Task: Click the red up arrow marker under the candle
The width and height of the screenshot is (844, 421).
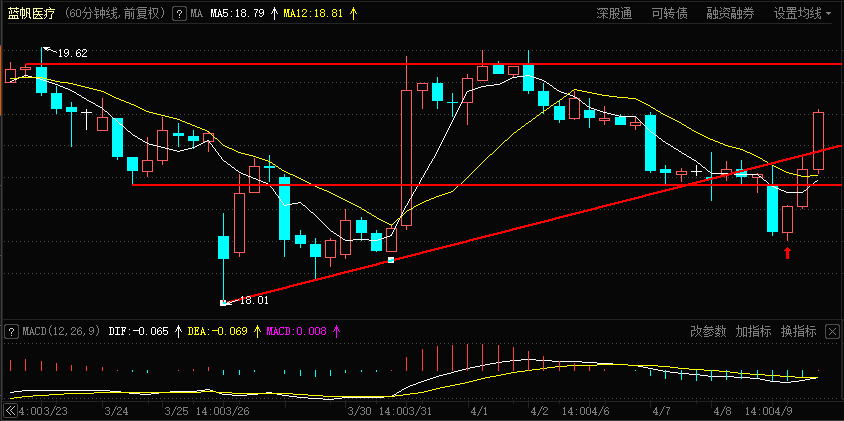Action: click(x=787, y=252)
